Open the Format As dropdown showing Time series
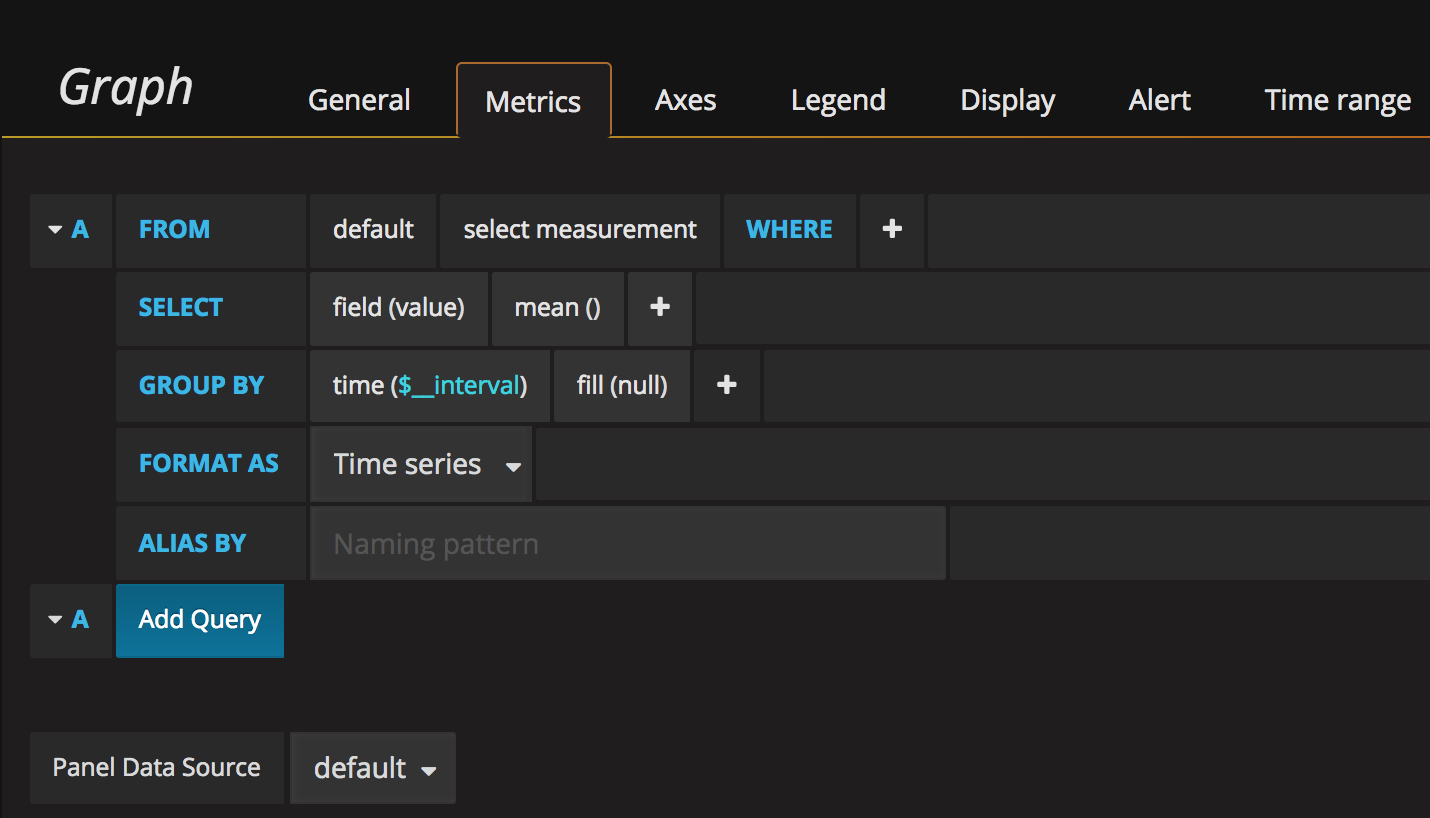 coord(420,464)
